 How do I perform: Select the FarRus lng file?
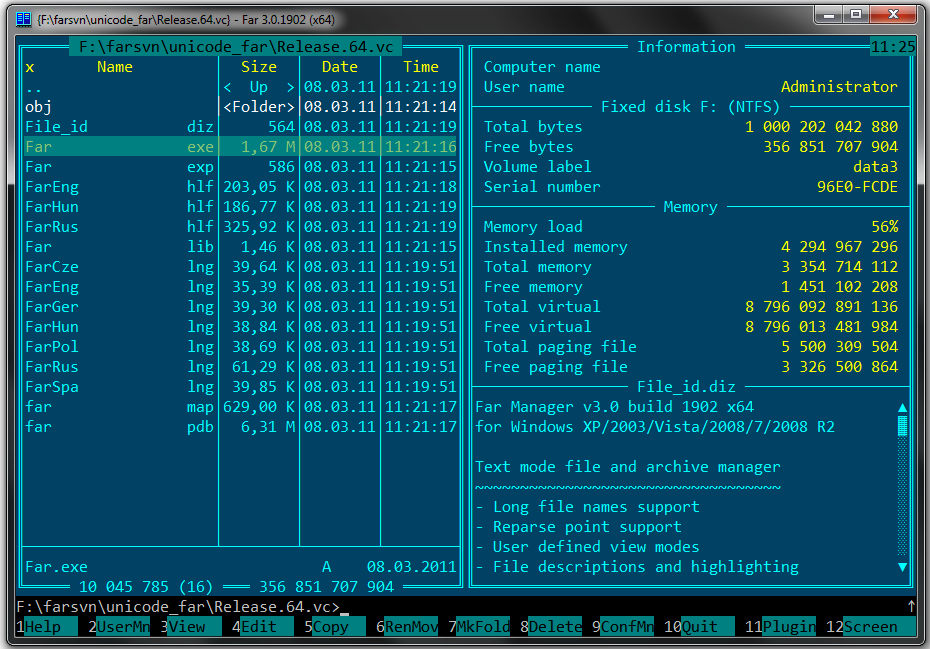(240, 367)
